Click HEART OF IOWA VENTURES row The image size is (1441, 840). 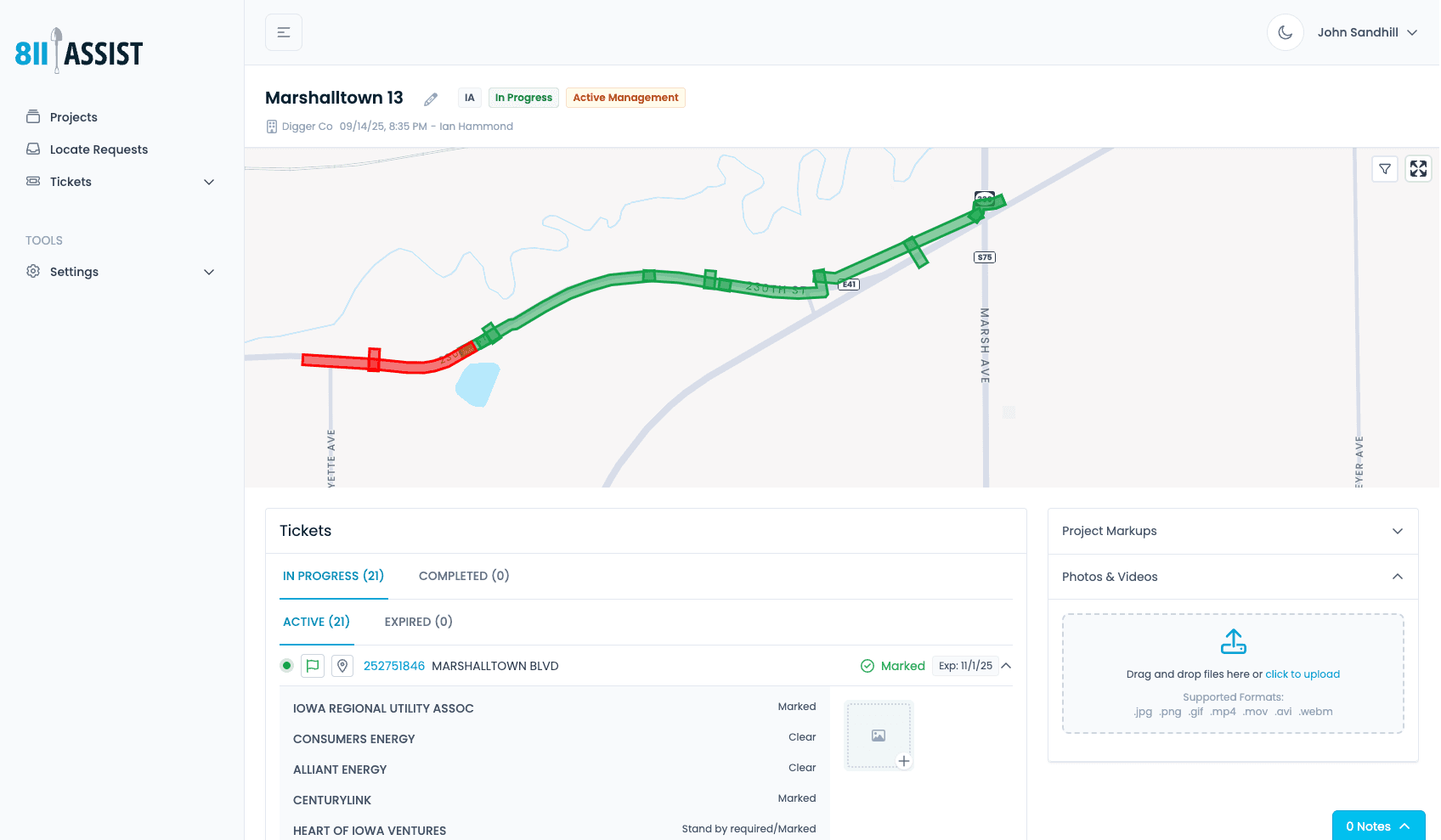[x=555, y=830]
